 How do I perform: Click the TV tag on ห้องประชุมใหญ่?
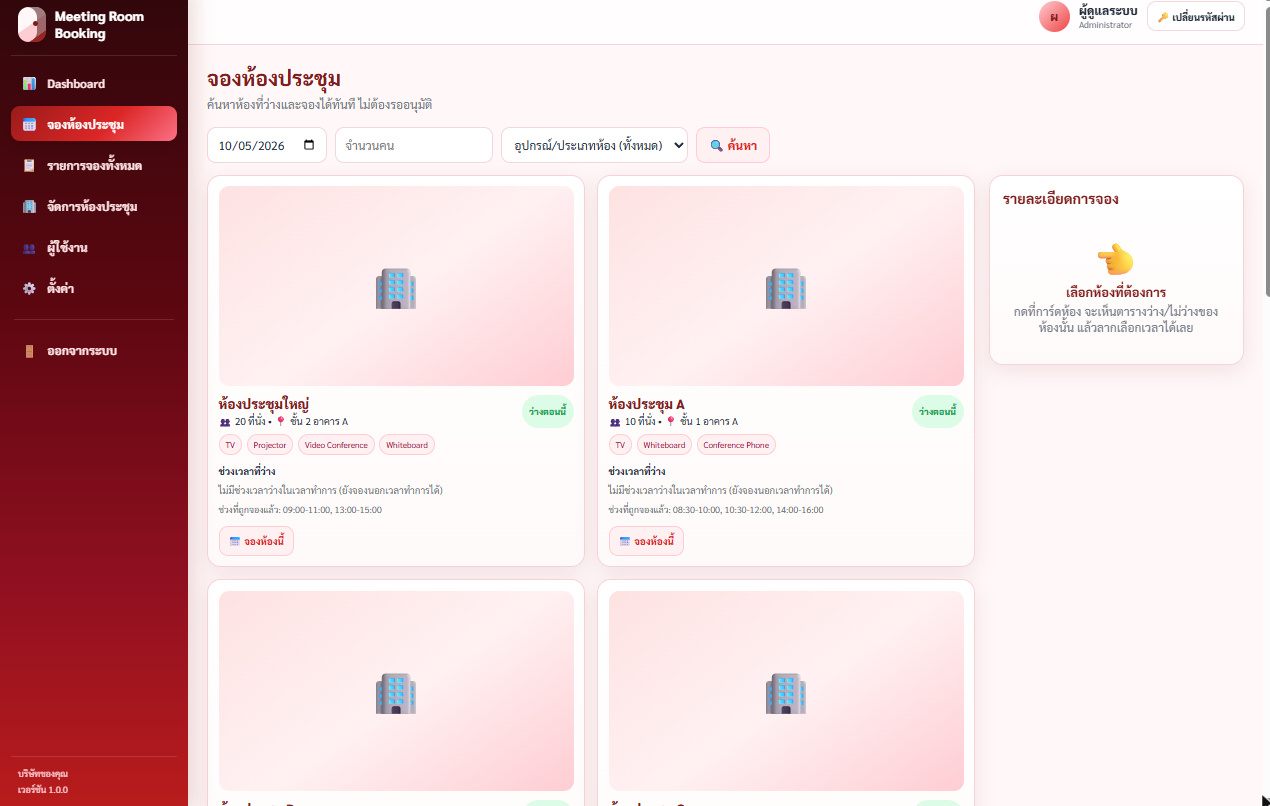point(230,445)
